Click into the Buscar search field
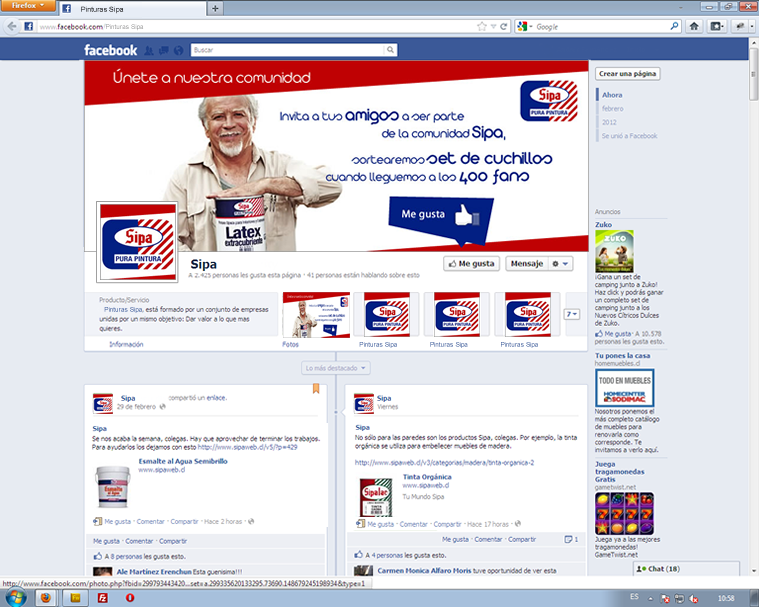 point(288,49)
